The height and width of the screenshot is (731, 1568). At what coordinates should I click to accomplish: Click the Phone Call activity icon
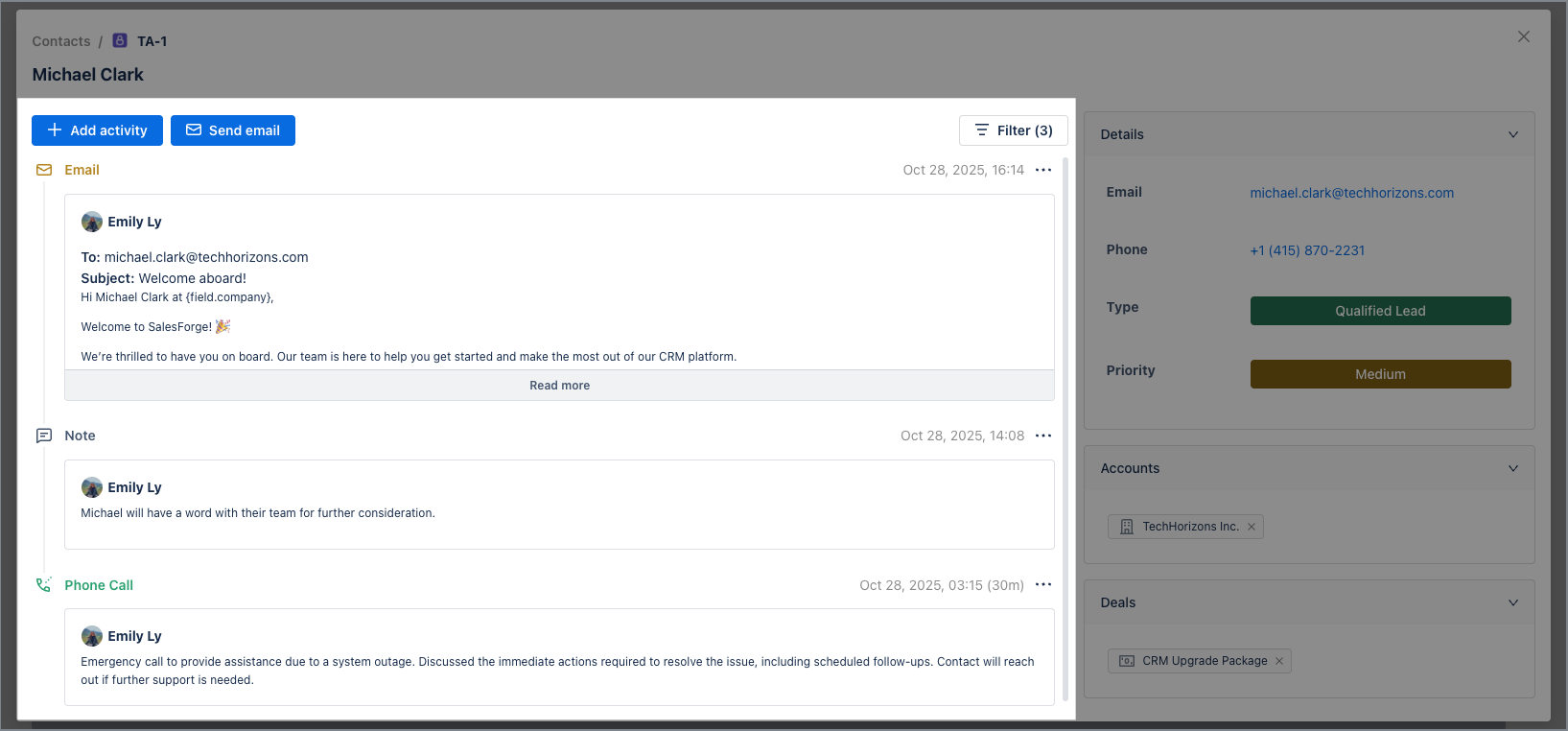(44, 584)
